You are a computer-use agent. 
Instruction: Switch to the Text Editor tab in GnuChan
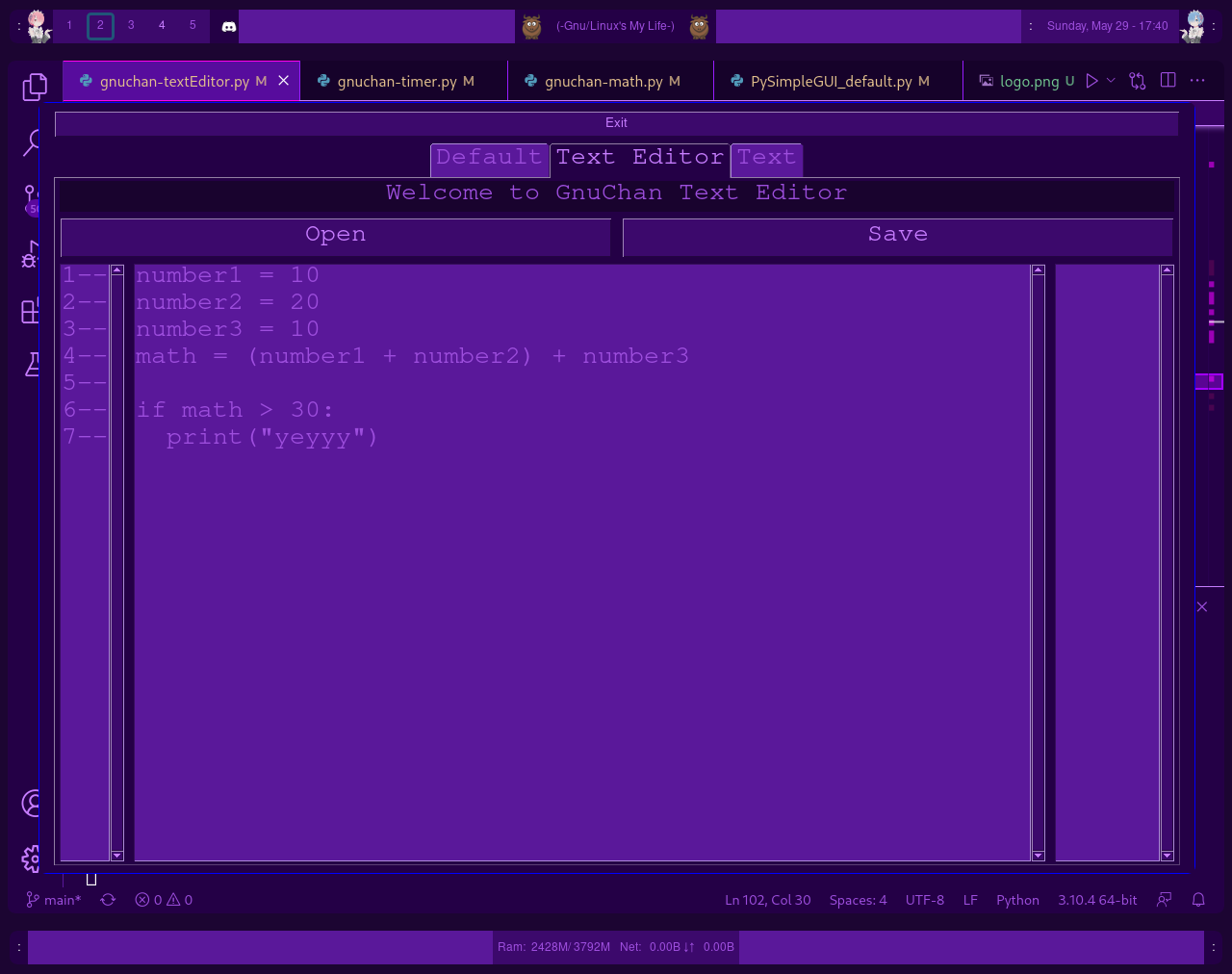tap(638, 157)
